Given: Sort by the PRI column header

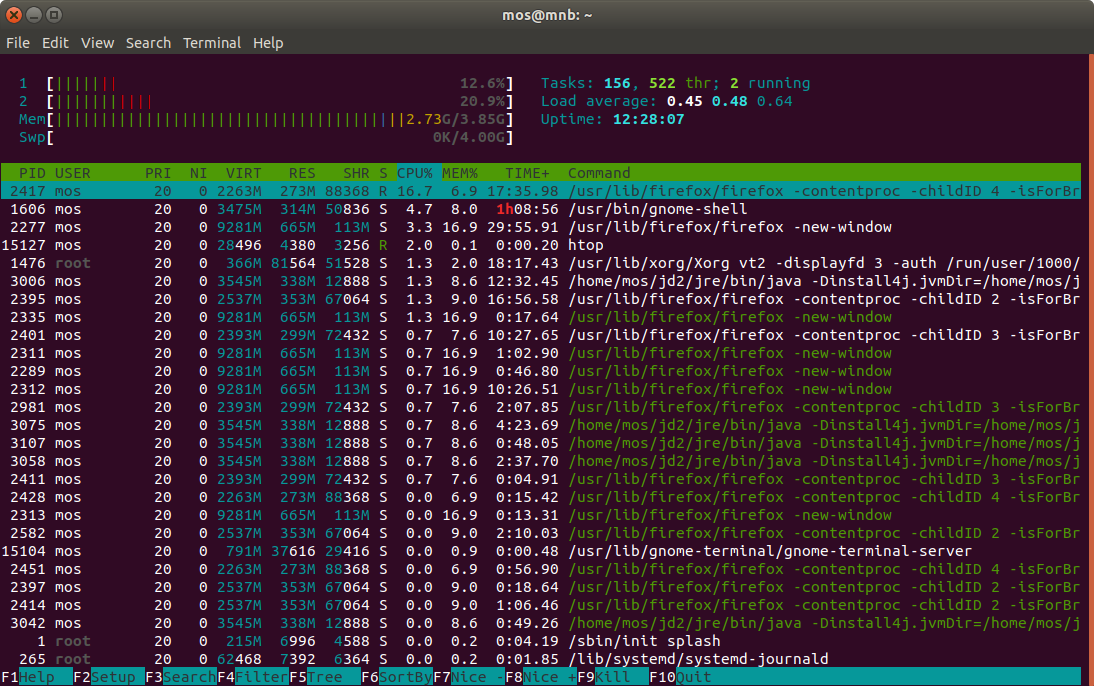Looking at the screenshot, I should [x=158, y=173].
